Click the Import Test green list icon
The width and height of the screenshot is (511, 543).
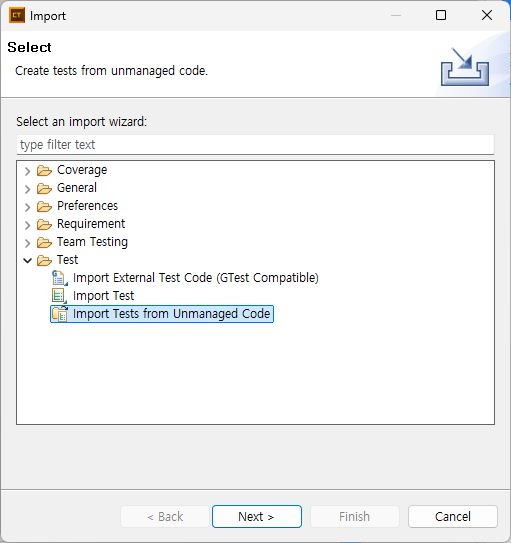(x=59, y=296)
